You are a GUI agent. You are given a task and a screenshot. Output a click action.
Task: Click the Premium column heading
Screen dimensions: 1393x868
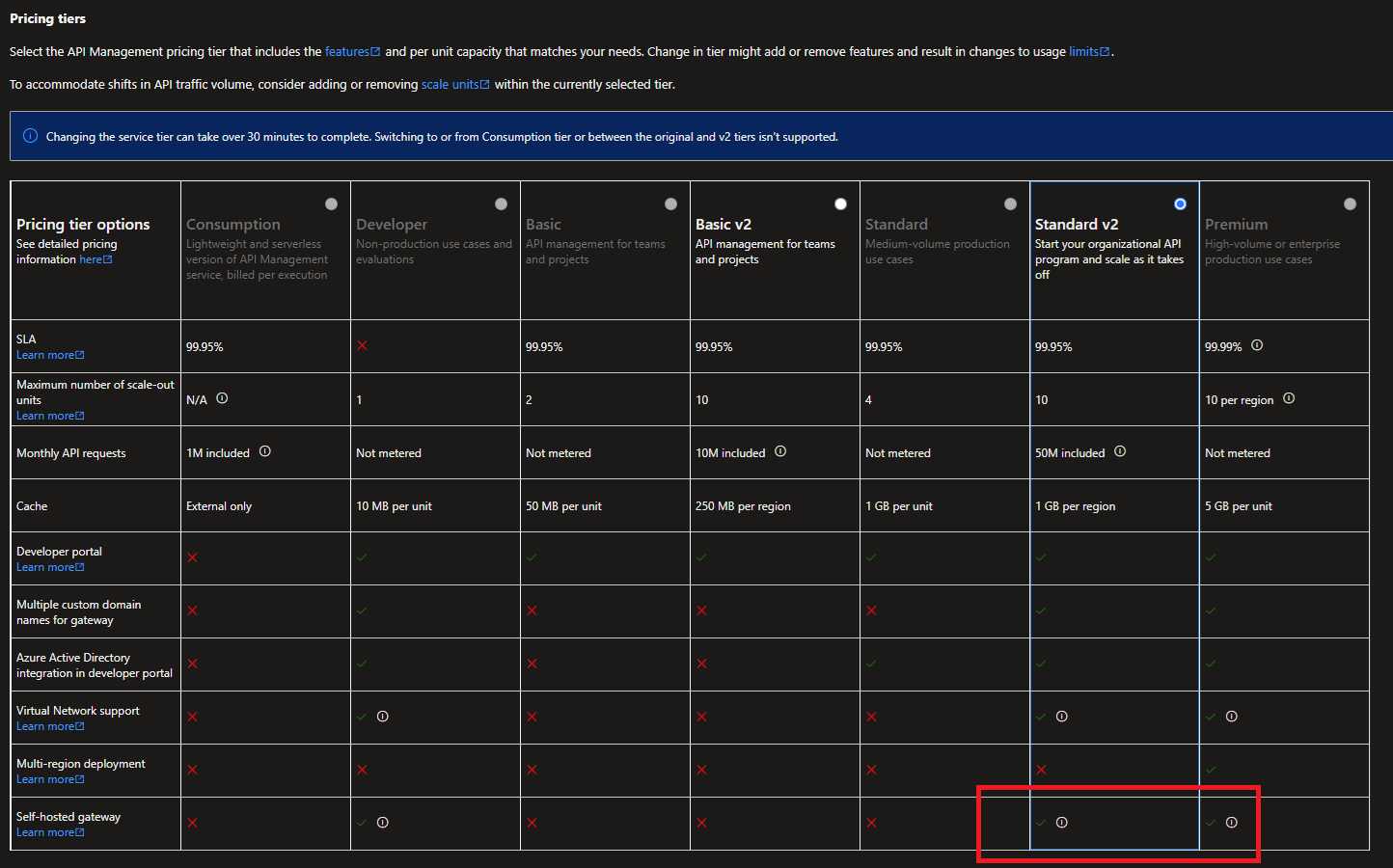click(x=1236, y=224)
